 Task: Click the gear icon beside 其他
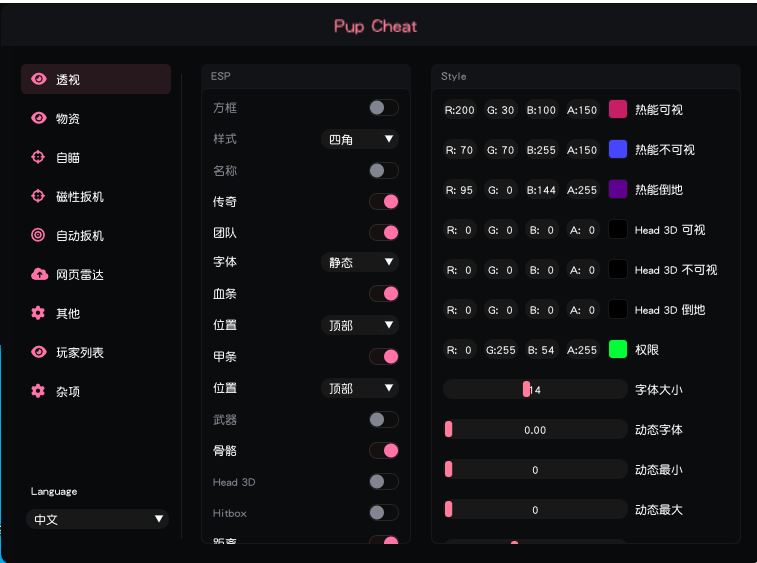(x=39, y=313)
